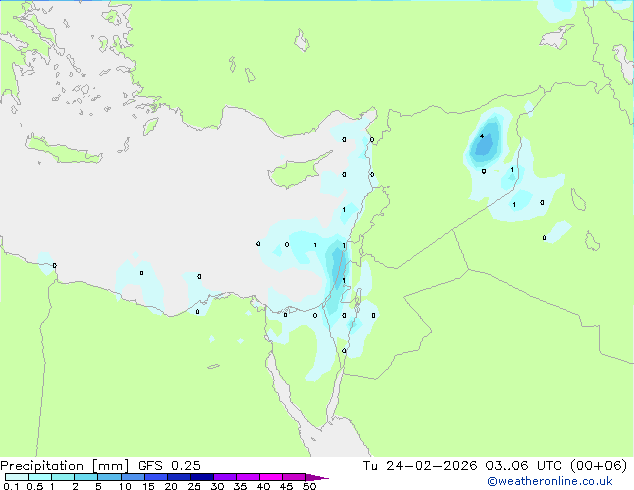The width and height of the screenshot is (634, 490).
Task: Click the legend scale label '15'
Action: point(148,486)
